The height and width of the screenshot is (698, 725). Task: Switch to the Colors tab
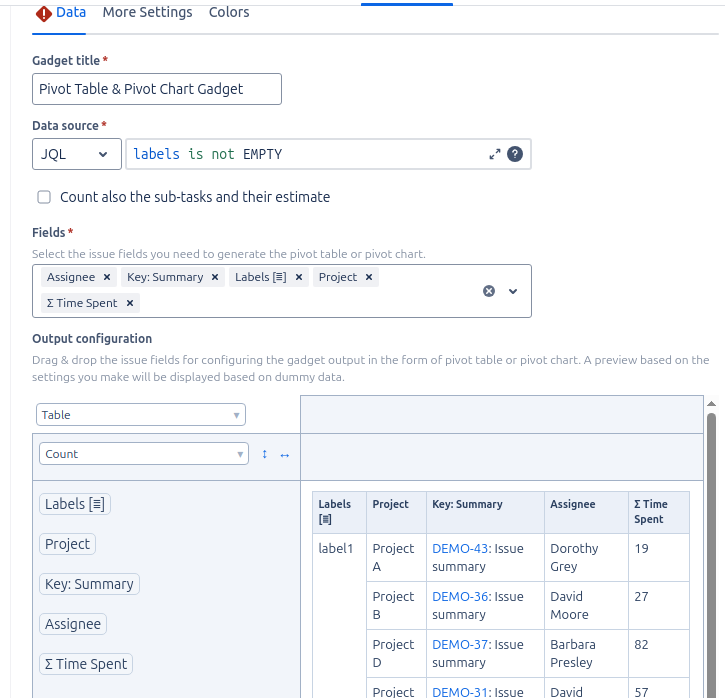229,12
